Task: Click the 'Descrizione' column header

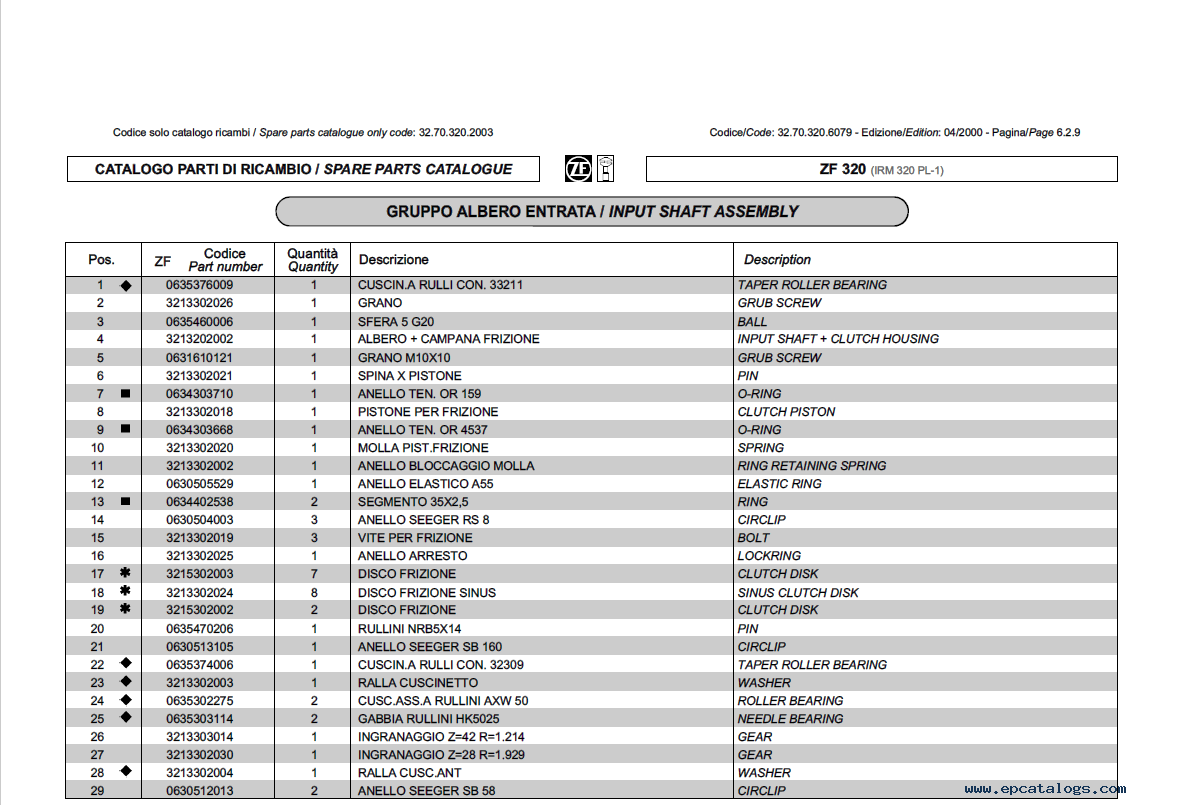Action: pyautogui.click(x=393, y=260)
